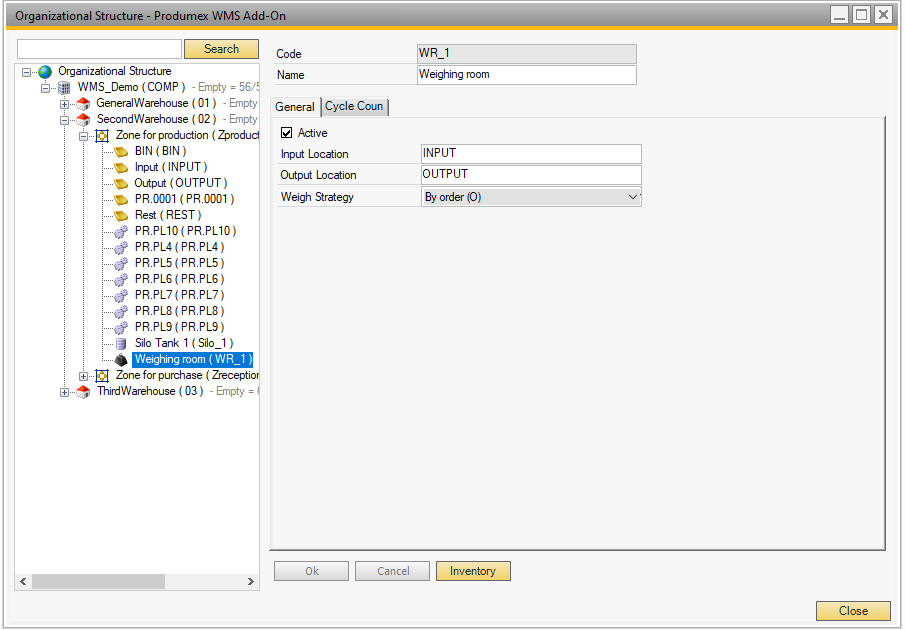Click the Zone for production zone icon
905x630 pixels.
(102, 136)
